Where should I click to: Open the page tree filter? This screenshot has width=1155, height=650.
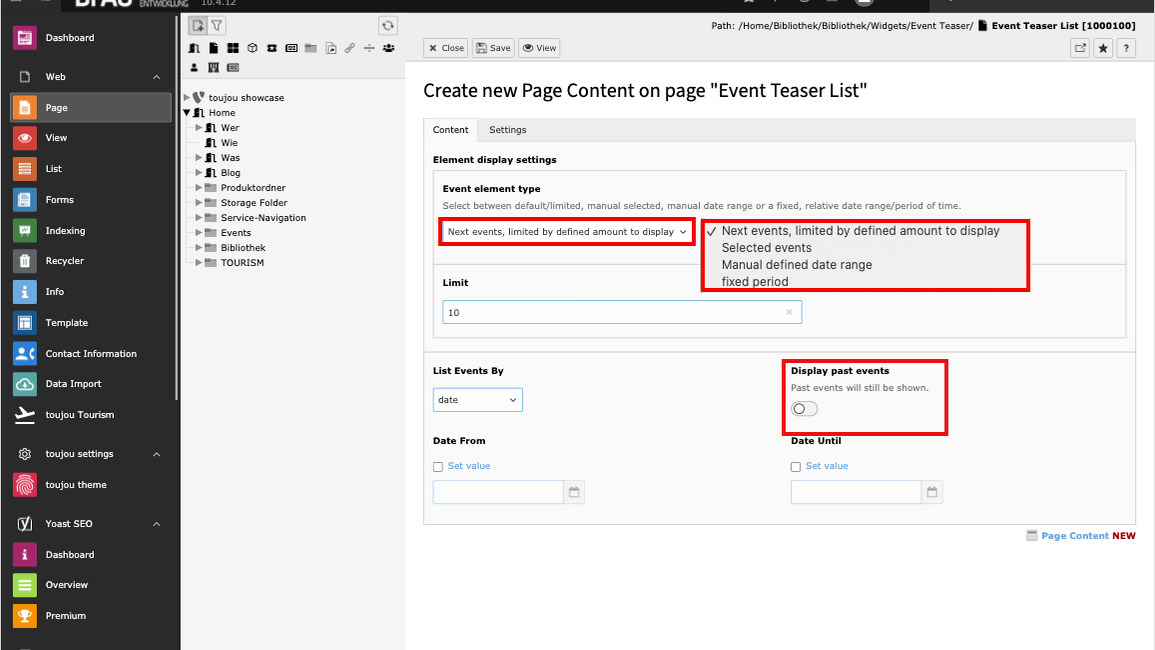coord(217,25)
